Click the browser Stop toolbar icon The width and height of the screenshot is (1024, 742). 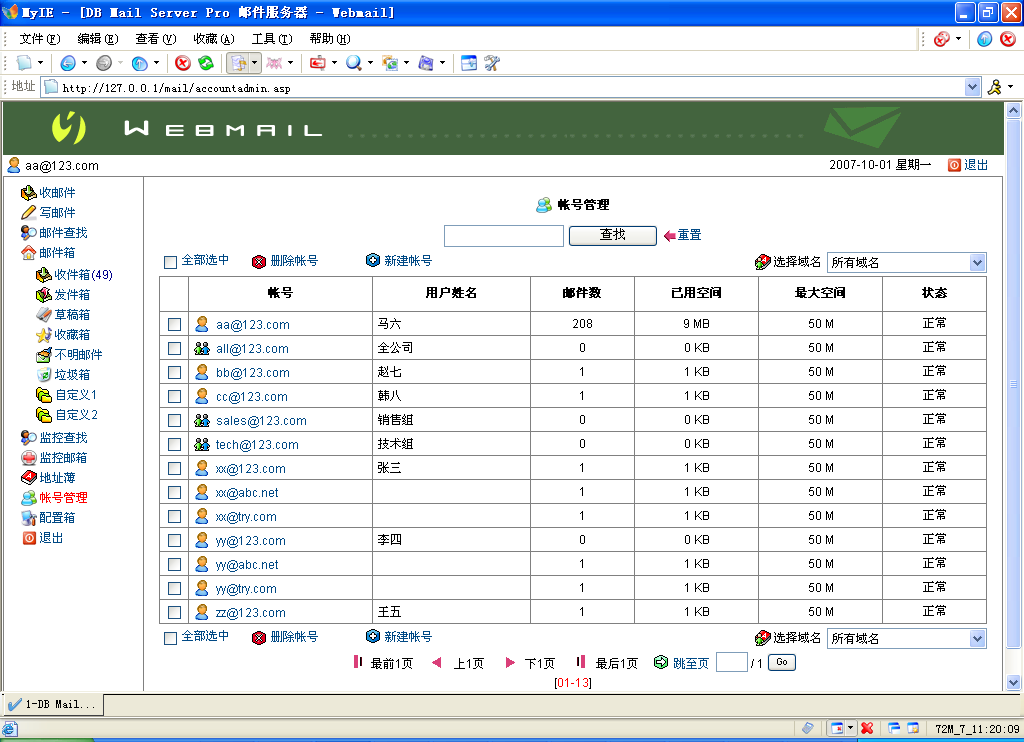(183, 63)
